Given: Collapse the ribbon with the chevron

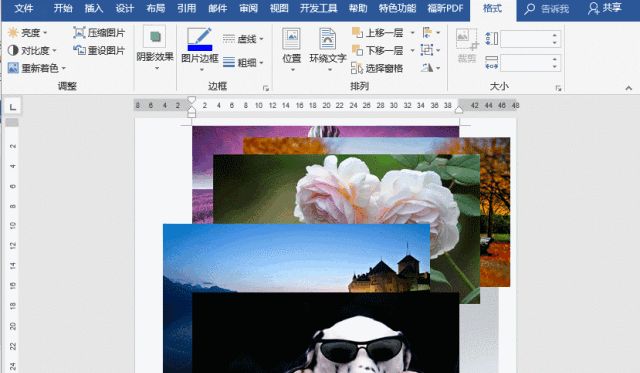Looking at the screenshot, I should pyautogui.click(x=629, y=88).
